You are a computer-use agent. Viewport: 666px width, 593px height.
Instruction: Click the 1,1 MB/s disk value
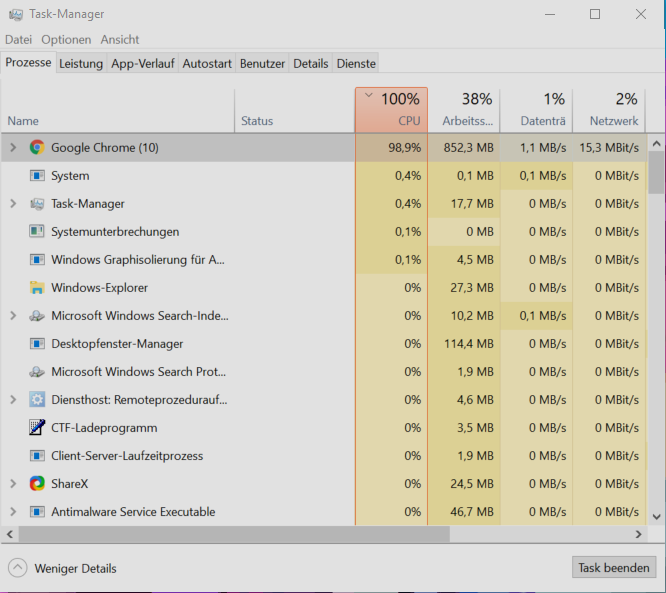(543, 147)
